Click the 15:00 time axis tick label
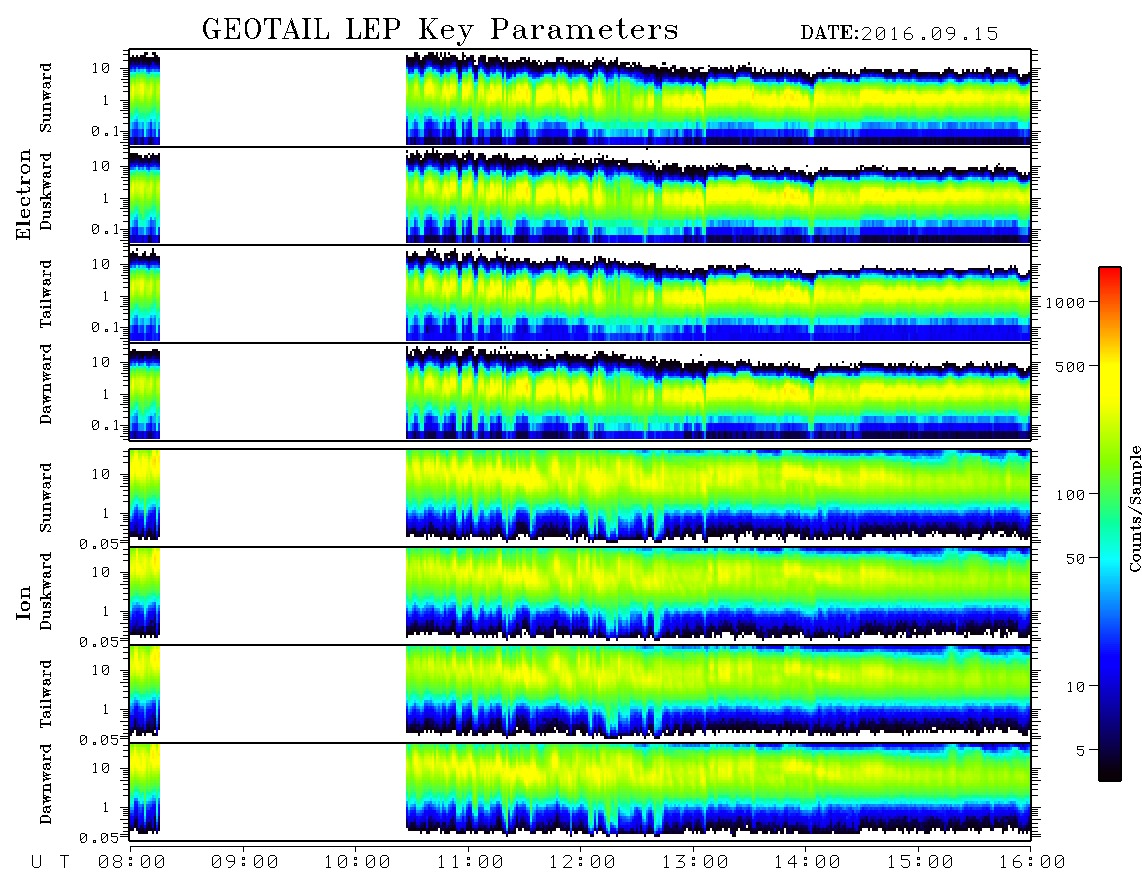Viewport: 1142px width, 880px height. (x=920, y=863)
